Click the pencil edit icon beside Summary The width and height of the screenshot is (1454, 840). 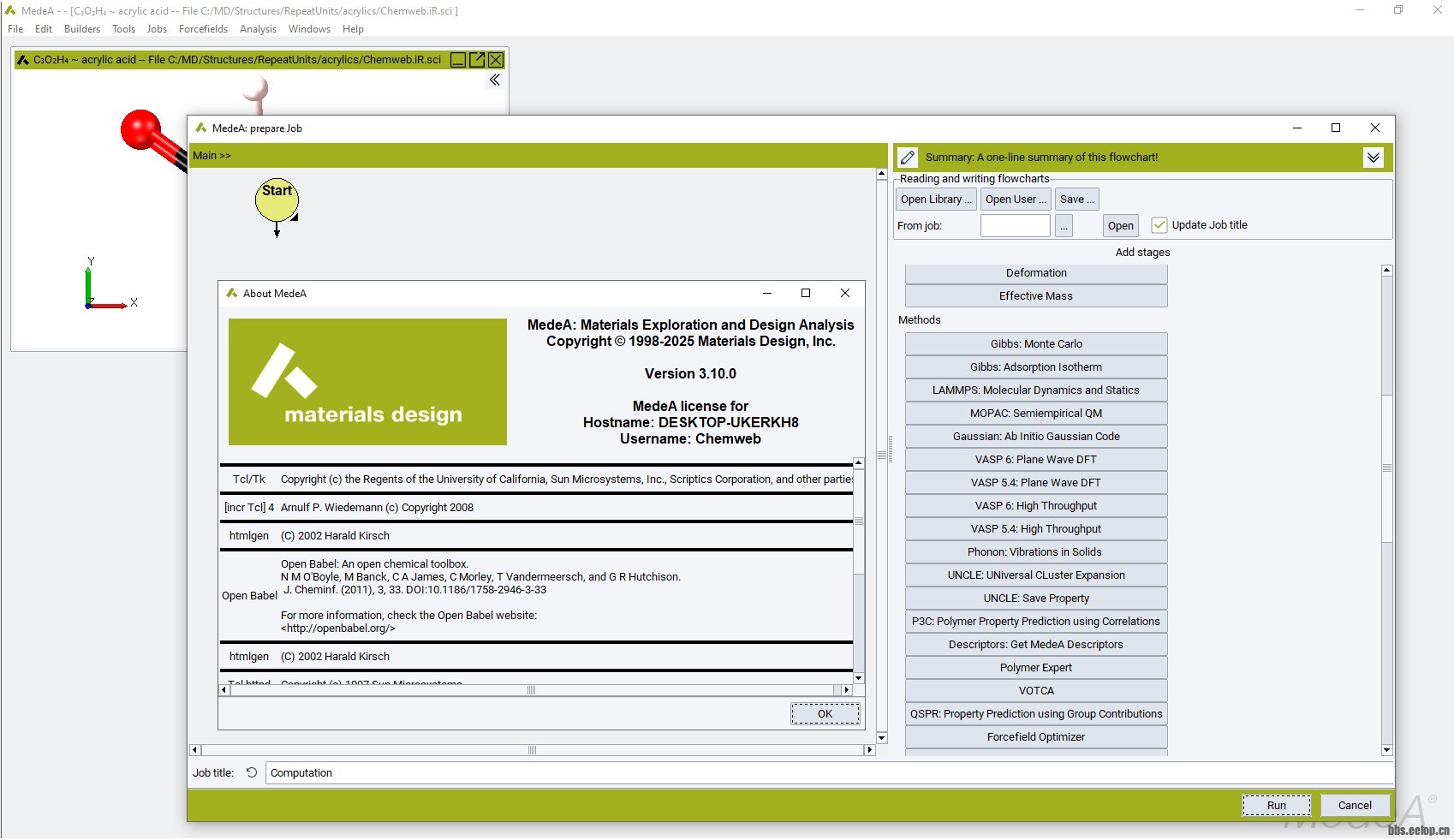pyautogui.click(x=909, y=158)
